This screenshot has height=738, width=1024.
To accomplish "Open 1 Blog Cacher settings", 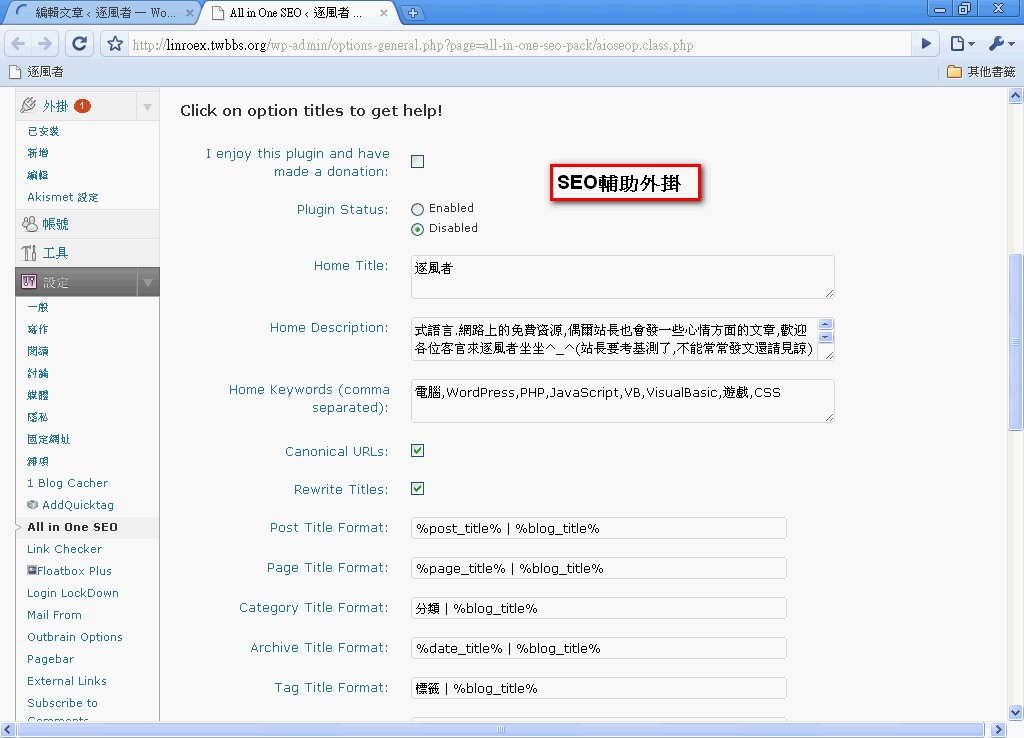I will (x=67, y=483).
